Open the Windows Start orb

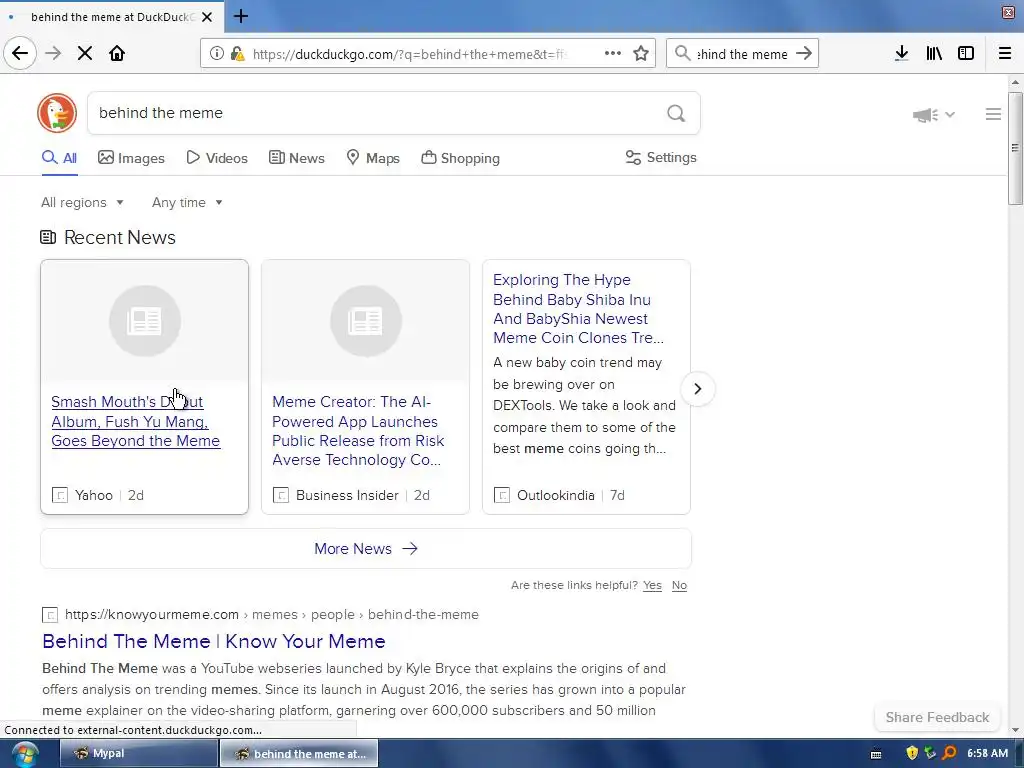(24, 754)
